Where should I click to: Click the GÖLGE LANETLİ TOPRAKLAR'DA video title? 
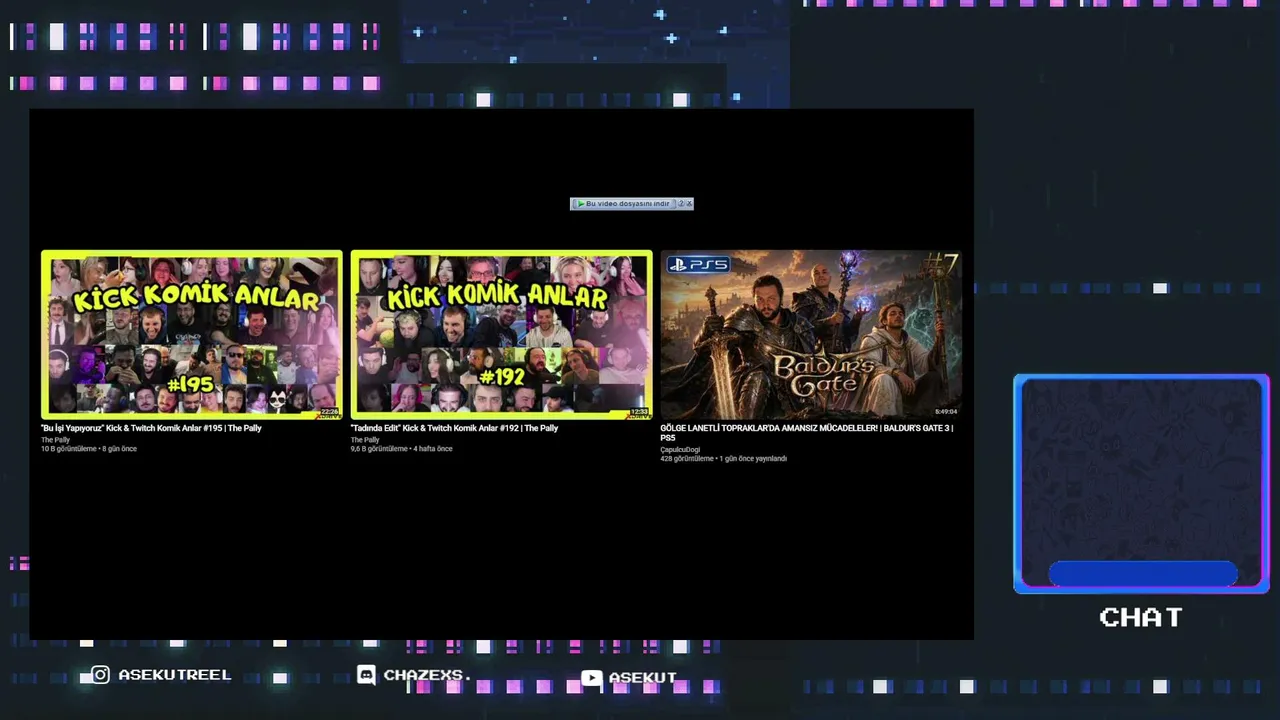pyautogui.click(x=806, y=433)
